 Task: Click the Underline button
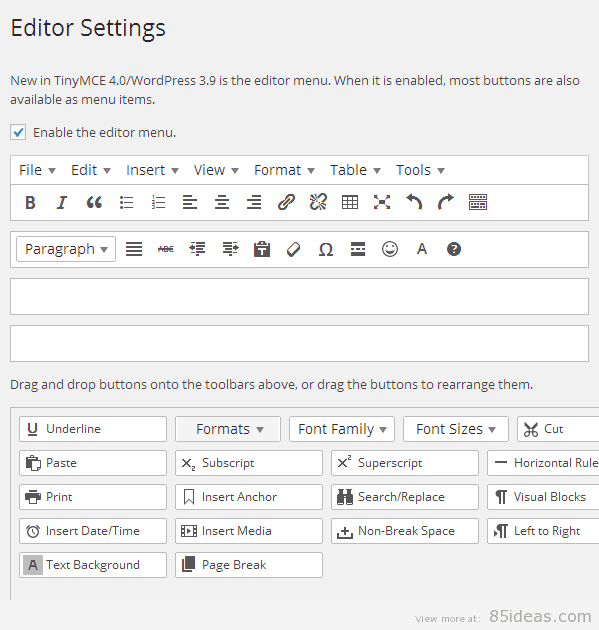[x=93, y=429]
